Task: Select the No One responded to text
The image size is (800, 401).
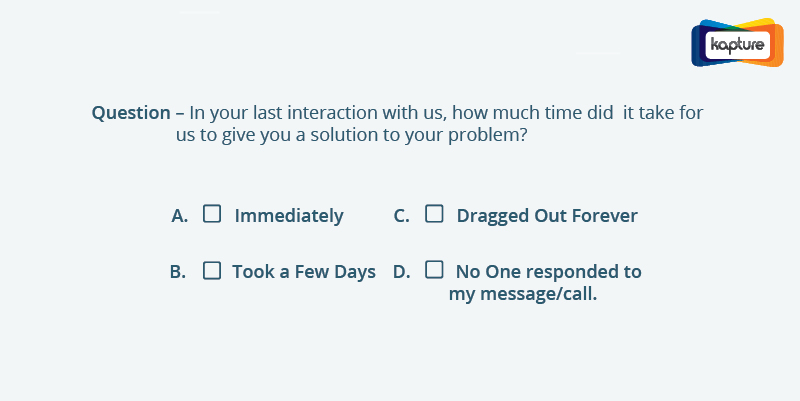Action: tap(548, 272)
